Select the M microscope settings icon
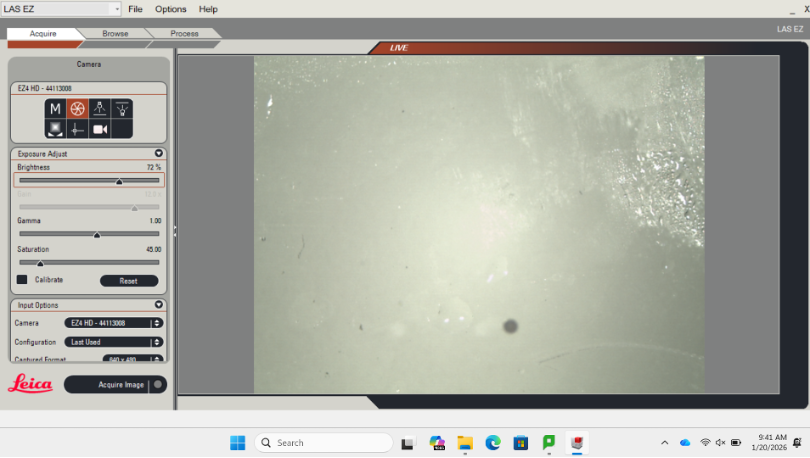Image resolution: width=810 pixels, height=458 pixels. point(55,108)
